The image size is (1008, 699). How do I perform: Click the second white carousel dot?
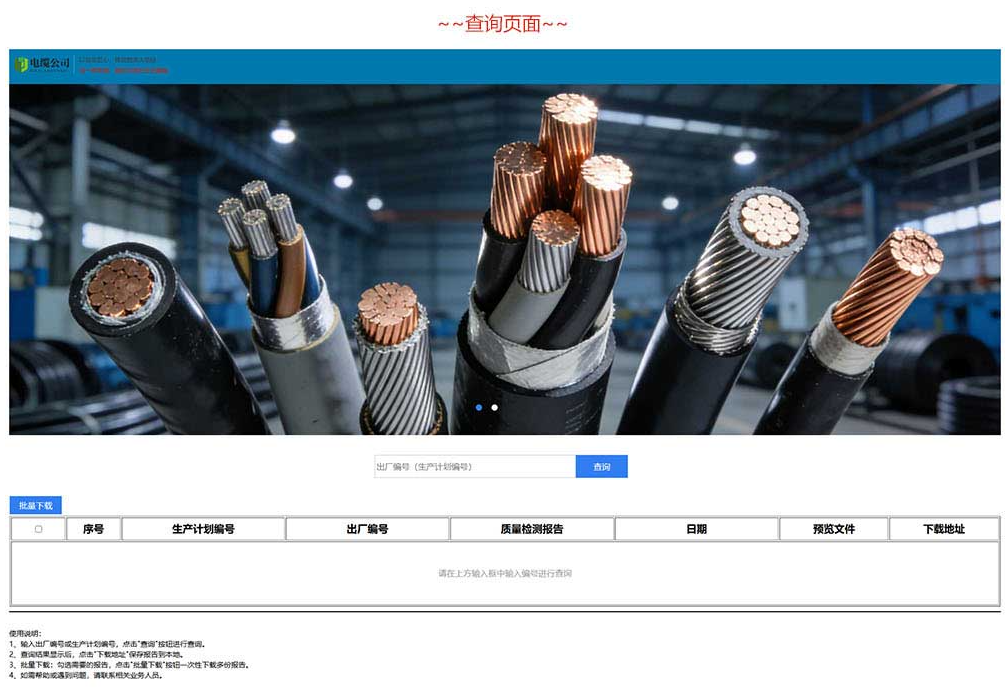[494, 408]
